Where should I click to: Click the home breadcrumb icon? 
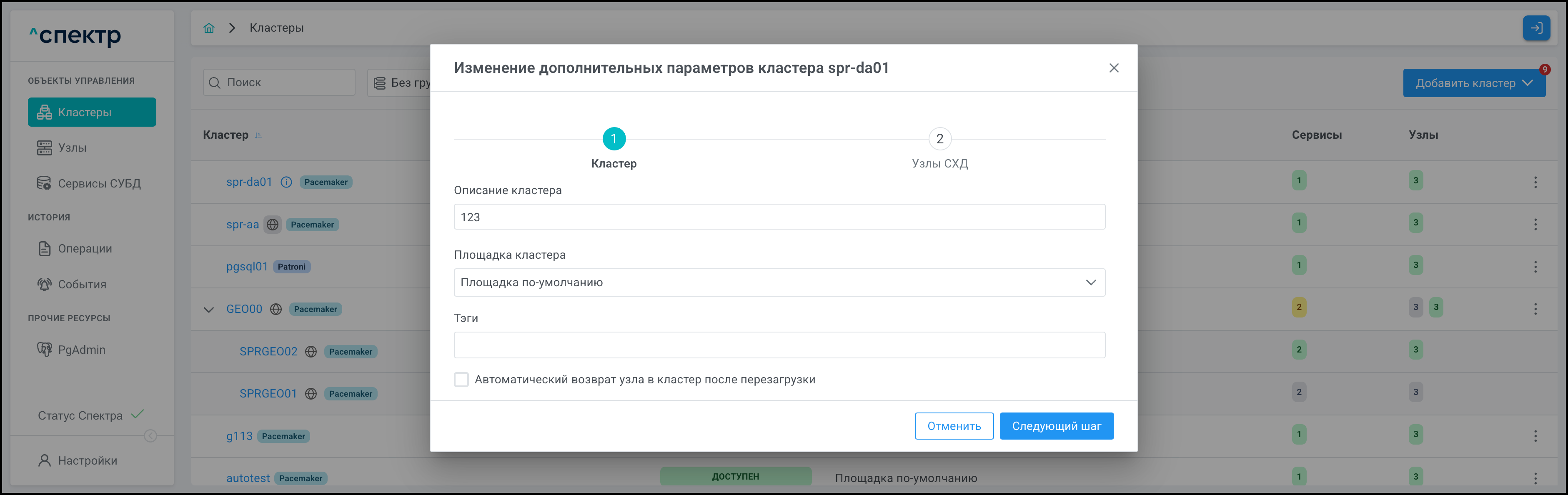coord(209,28)
